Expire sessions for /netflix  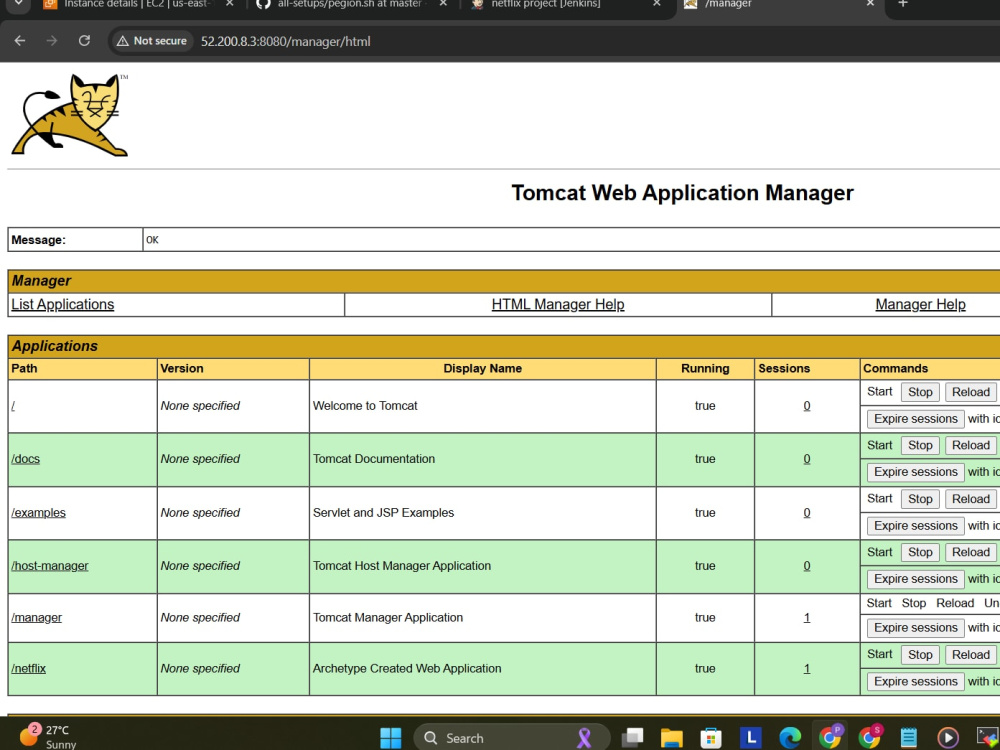coord(915,681)
